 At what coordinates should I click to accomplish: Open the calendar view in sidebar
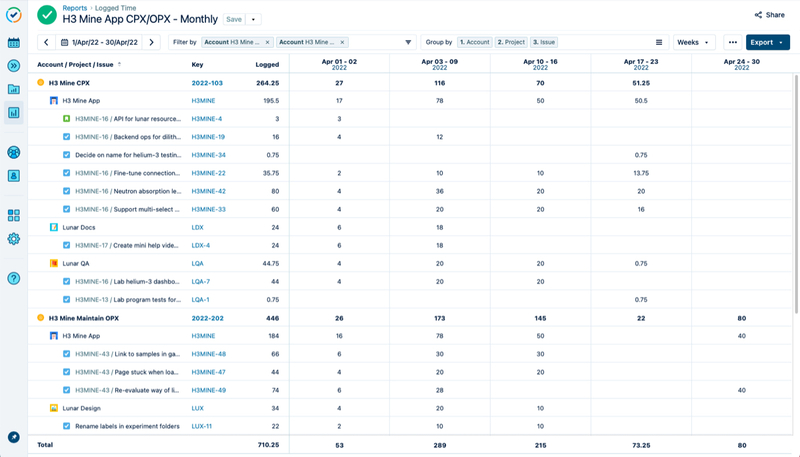pyautogui.click(x=14, y=43)
